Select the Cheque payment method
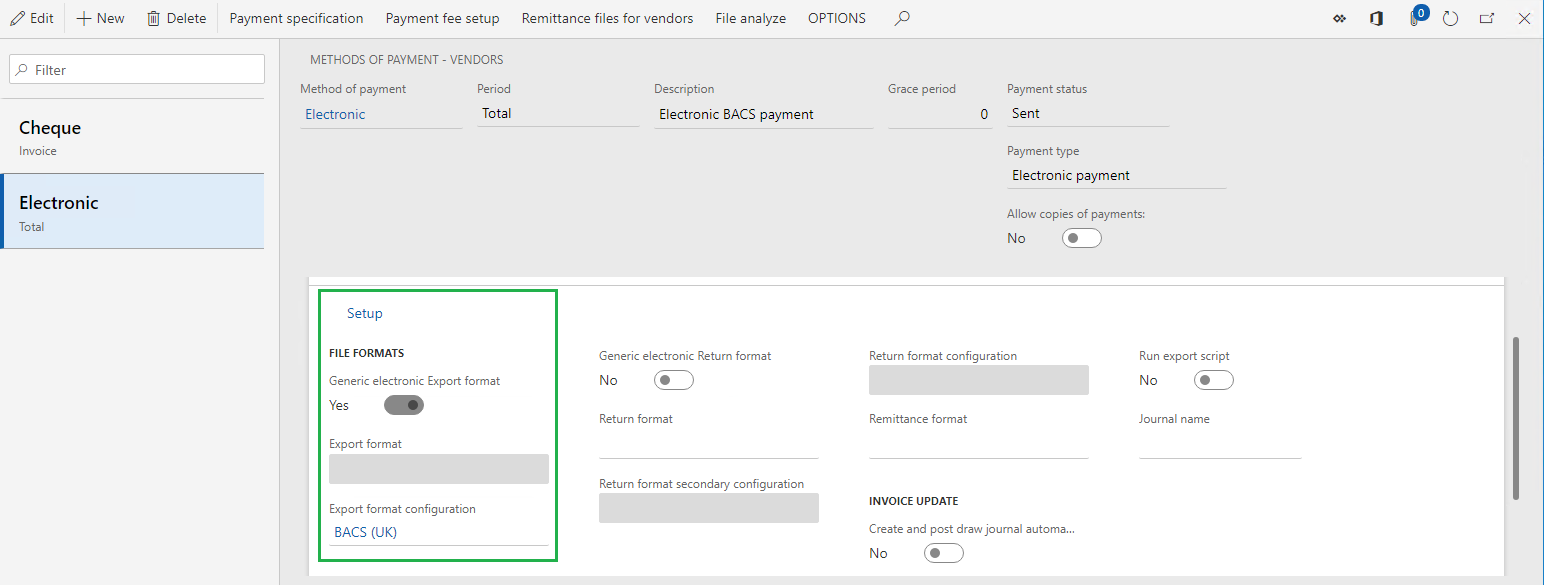Viewport: 1544px width, 585px height. [x=132, y=137]
